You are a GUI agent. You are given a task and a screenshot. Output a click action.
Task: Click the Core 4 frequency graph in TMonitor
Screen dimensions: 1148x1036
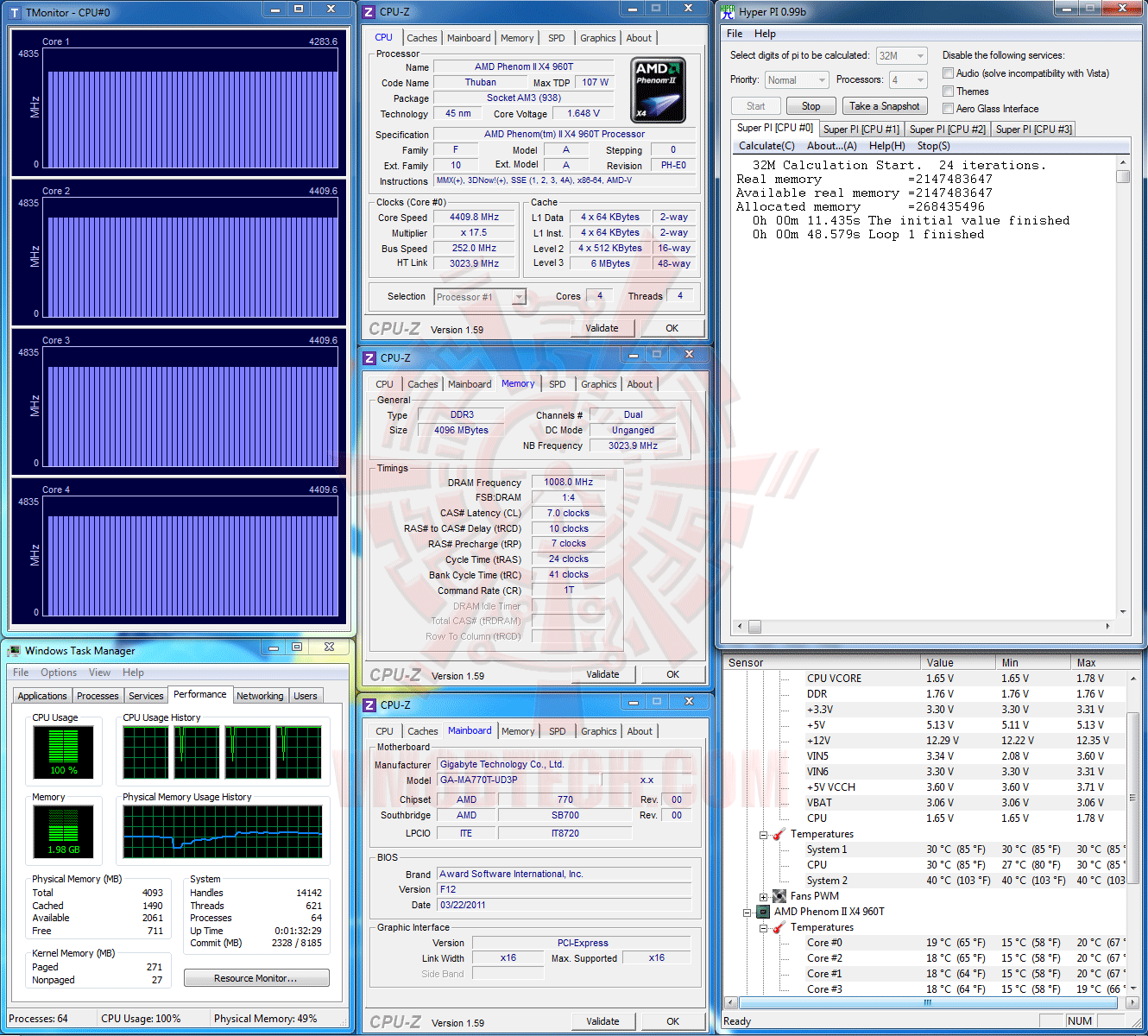coord(192,555)
